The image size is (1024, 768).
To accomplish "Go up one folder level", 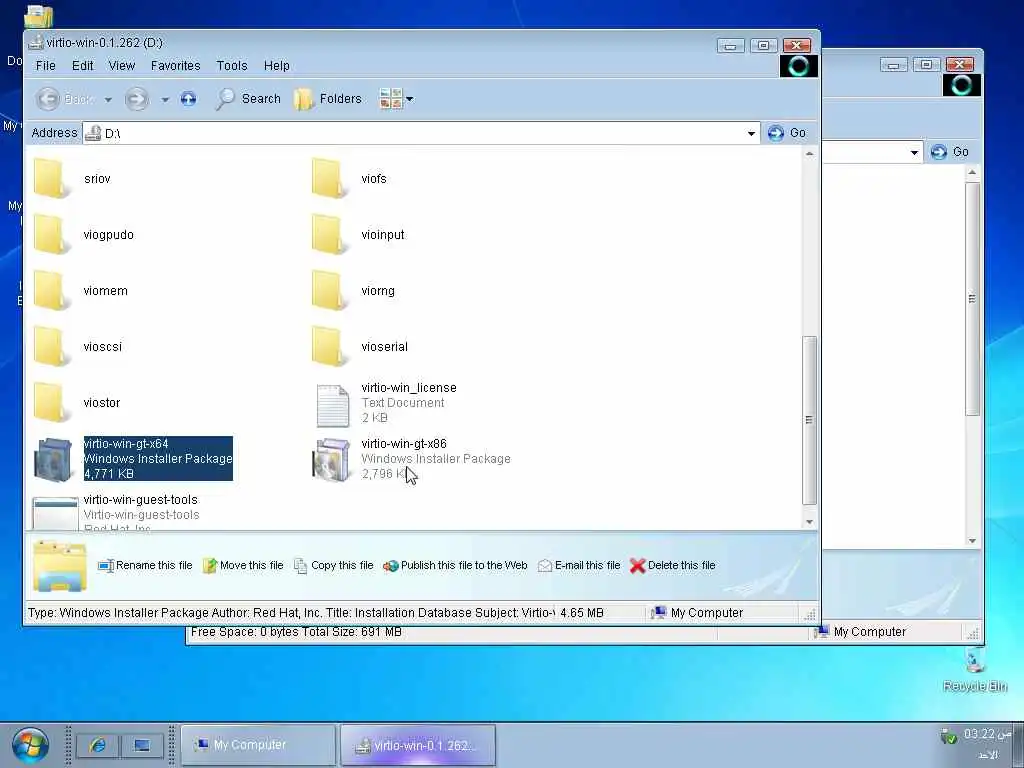I will 188,99.
